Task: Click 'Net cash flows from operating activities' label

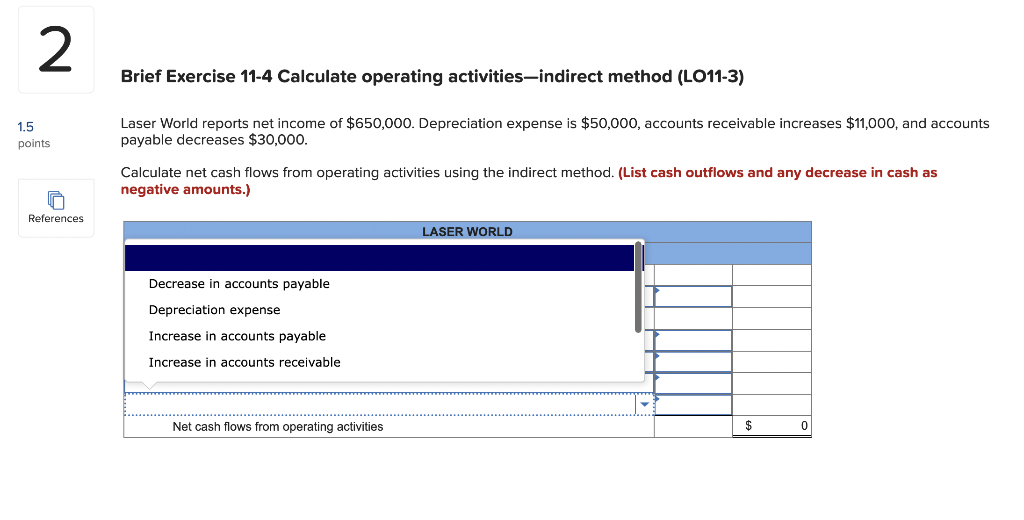Action: [278, 427]
